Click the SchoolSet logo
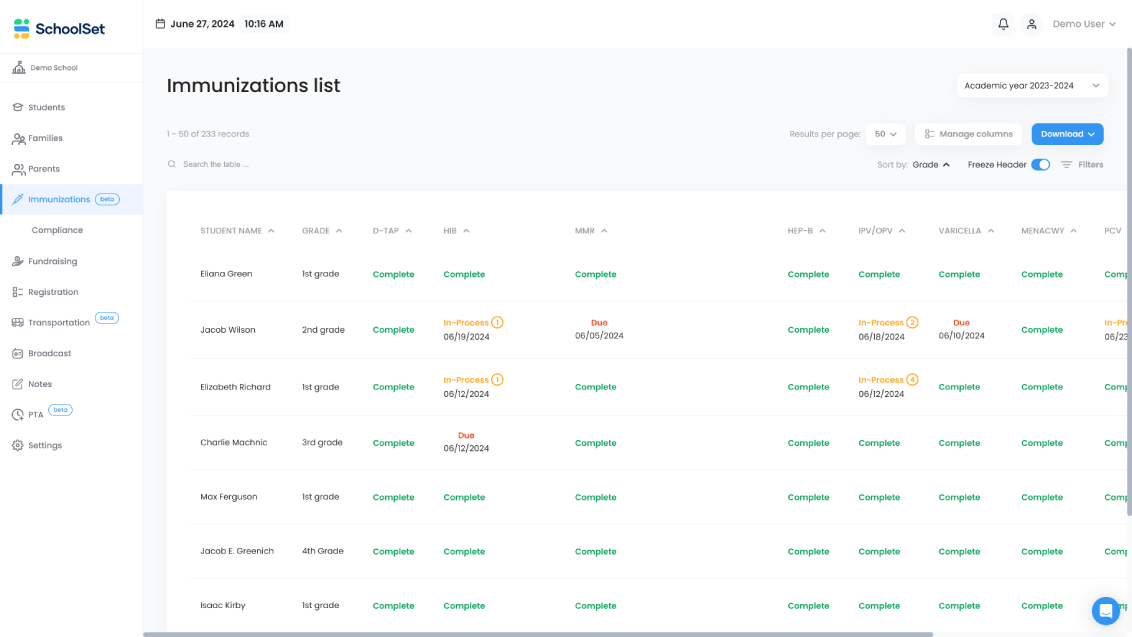Viewport: 1132px width, 637px height. (x=59, y=29)
